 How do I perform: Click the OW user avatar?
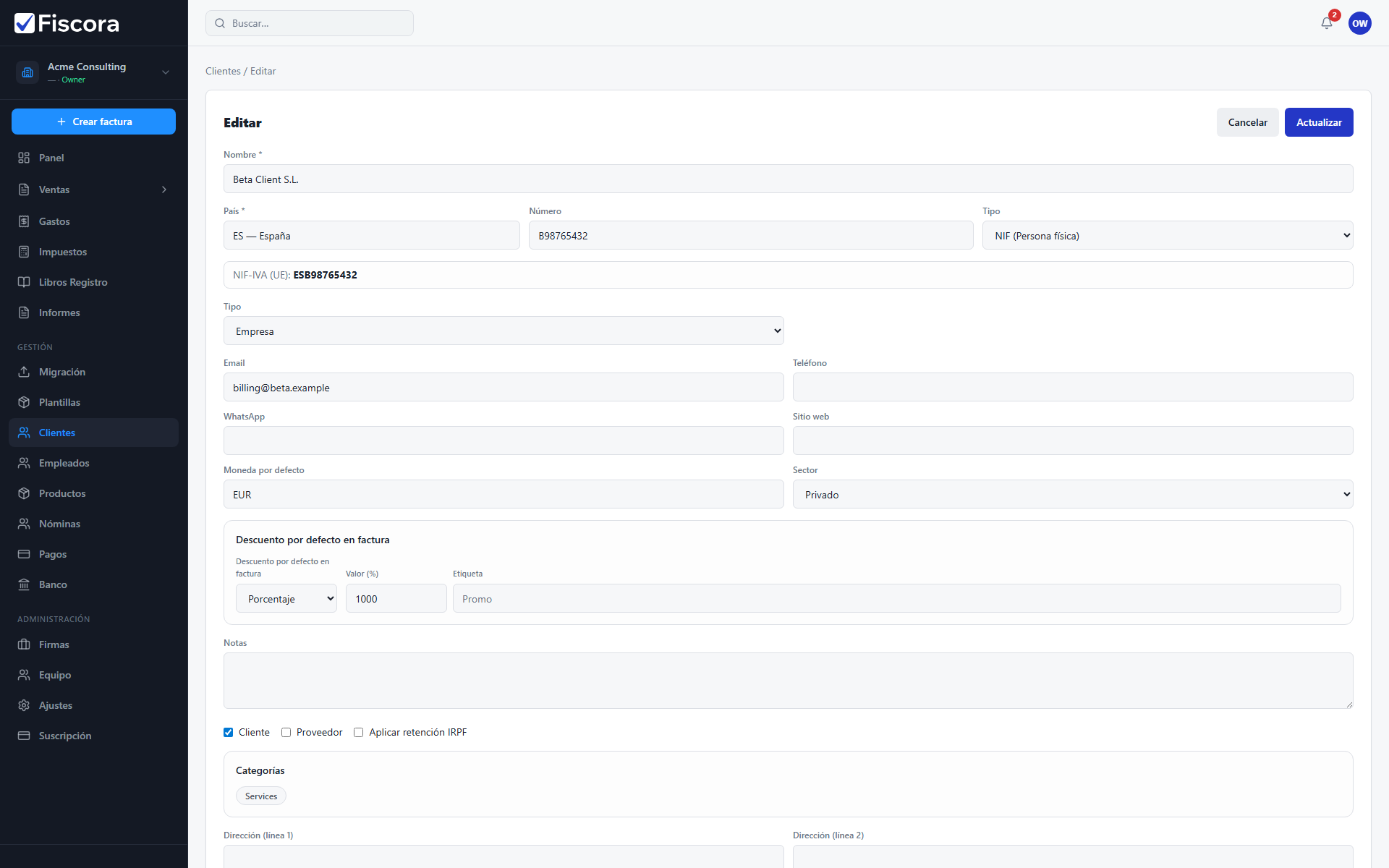coord(1359,23)
